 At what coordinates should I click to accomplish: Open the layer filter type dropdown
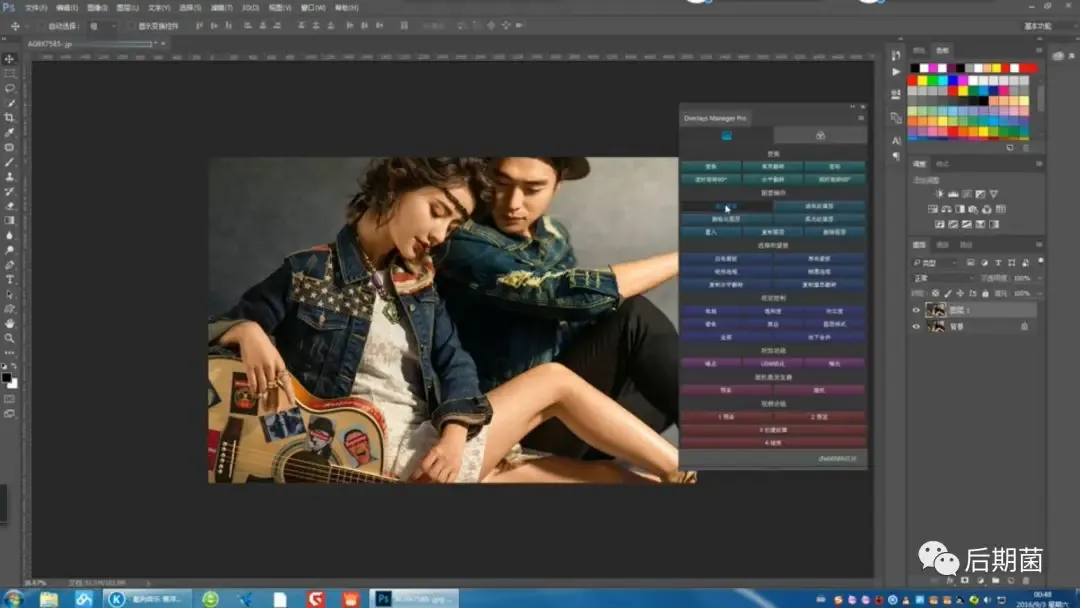tap(940, 263)
